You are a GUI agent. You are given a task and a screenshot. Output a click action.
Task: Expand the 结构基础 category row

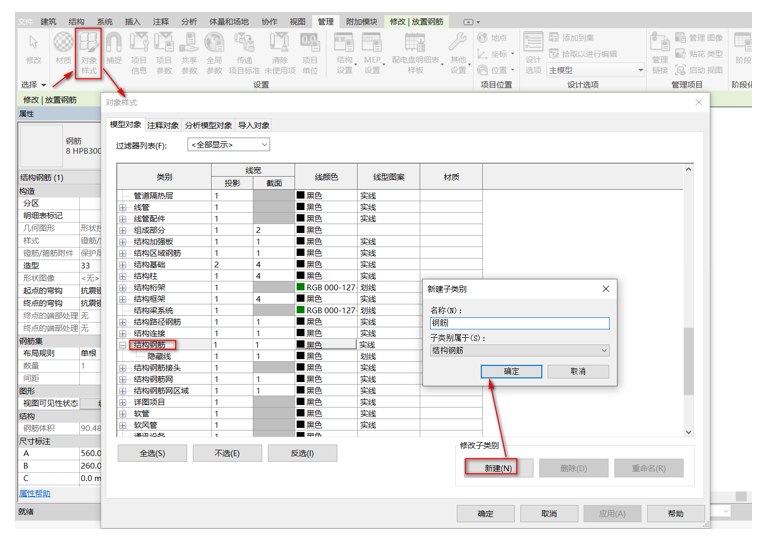[123, 264]
